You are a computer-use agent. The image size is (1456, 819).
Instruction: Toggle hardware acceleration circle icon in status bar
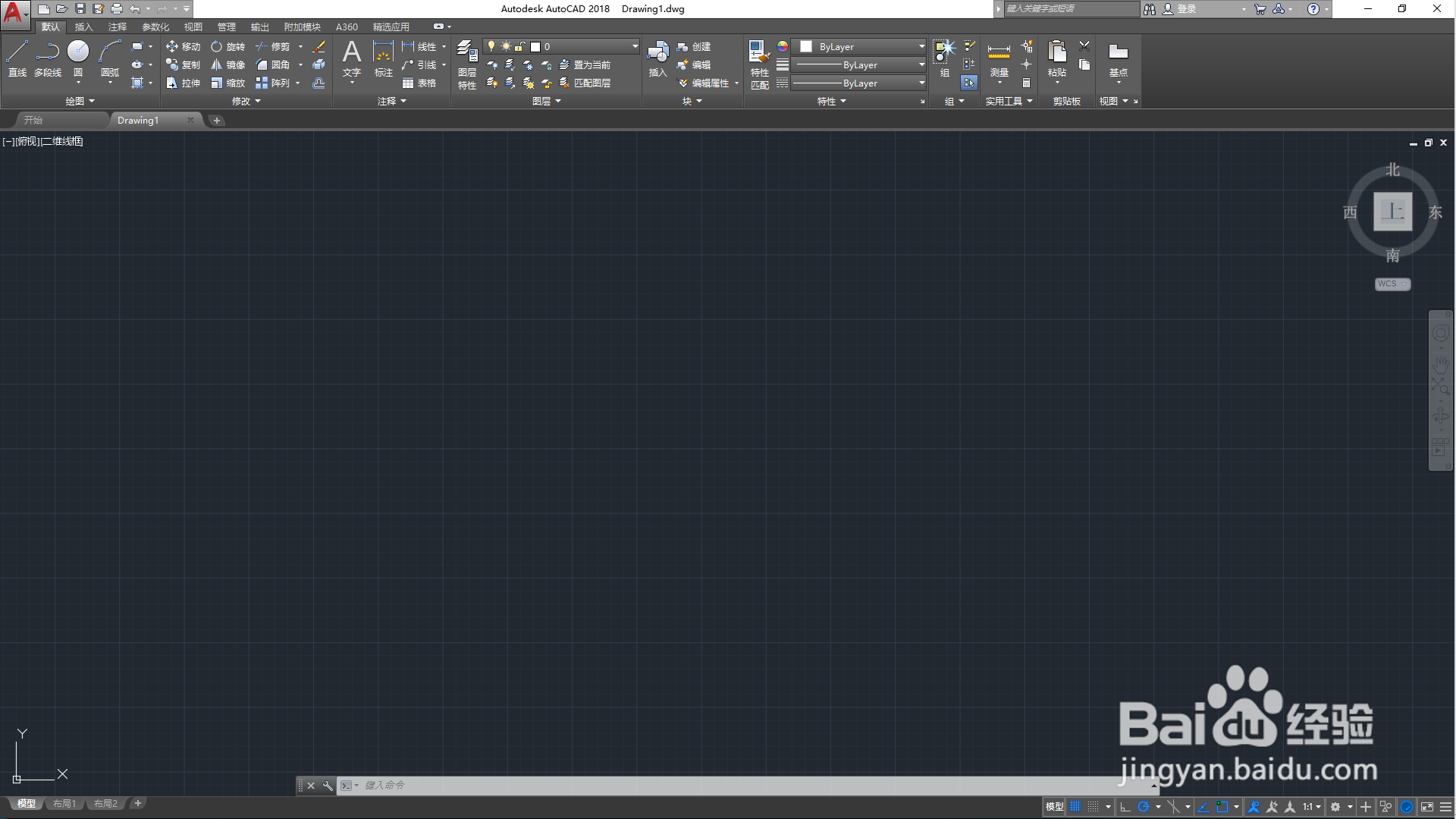[1407, 807]
